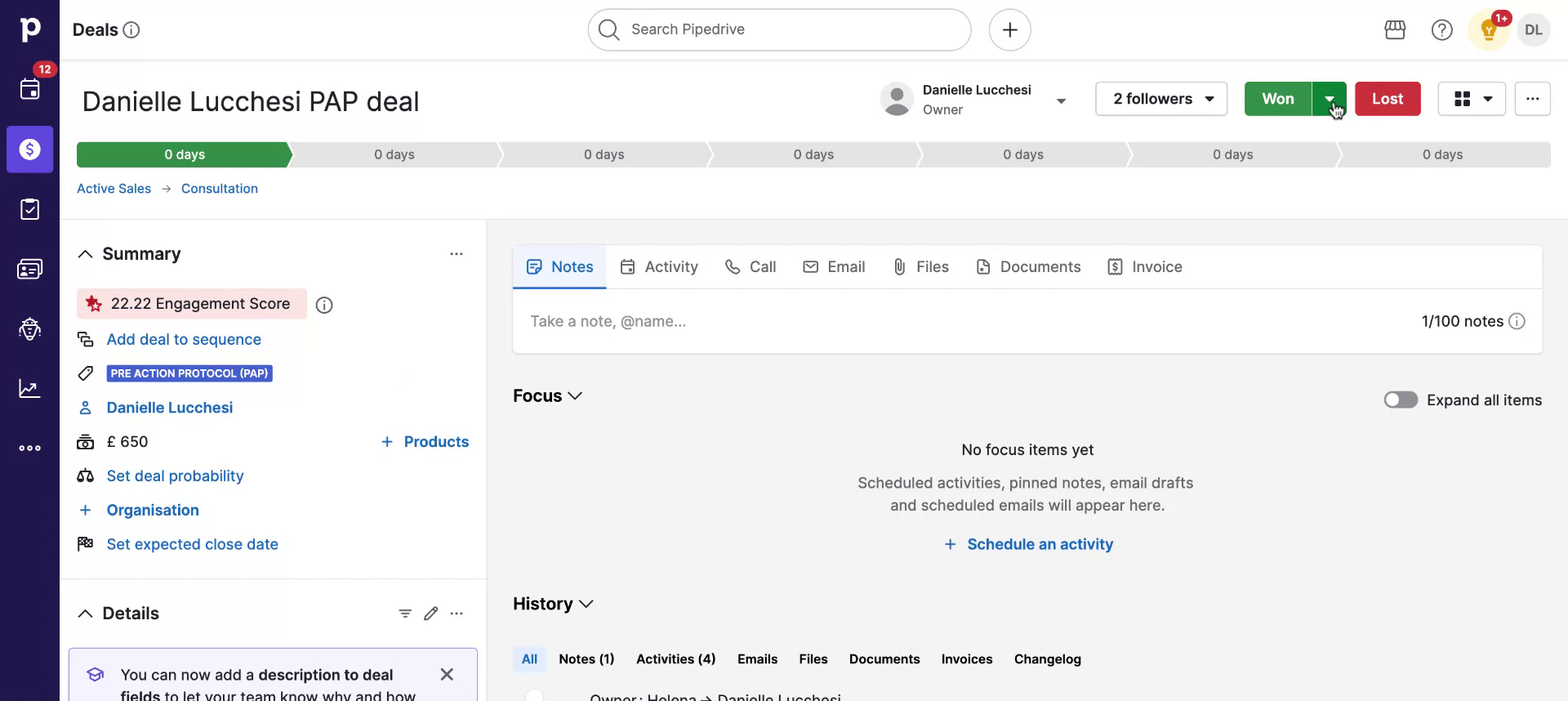This screenshot has width=1568, height=701.
Task: Open the layout view dropdown
Action: click(x=1471, y=99)
